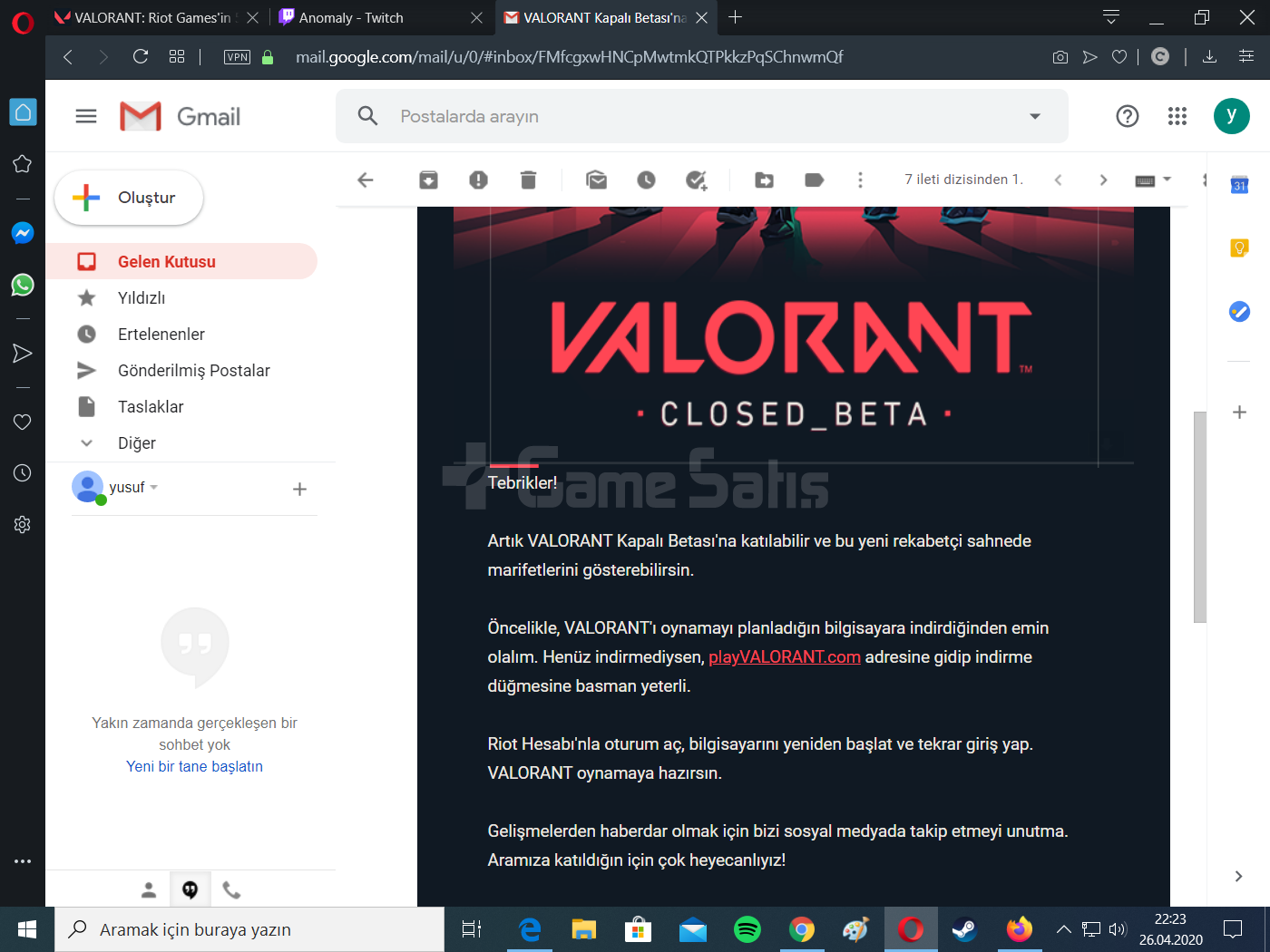Screen dimensions: 1270x952
Task: Open Windows Start menu
Action: [x=27, y=929]
